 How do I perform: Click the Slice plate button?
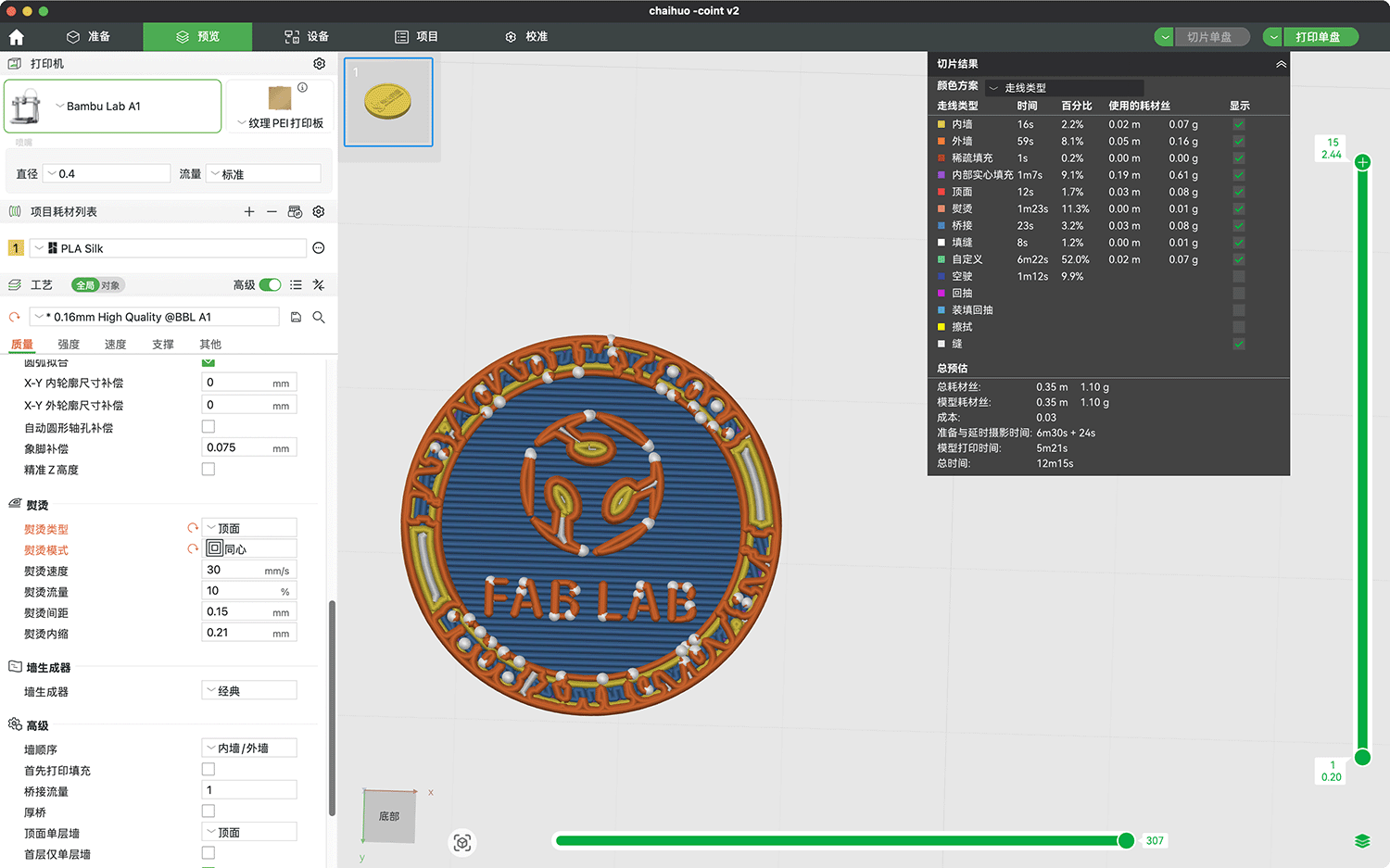[x=1211, y=37]
